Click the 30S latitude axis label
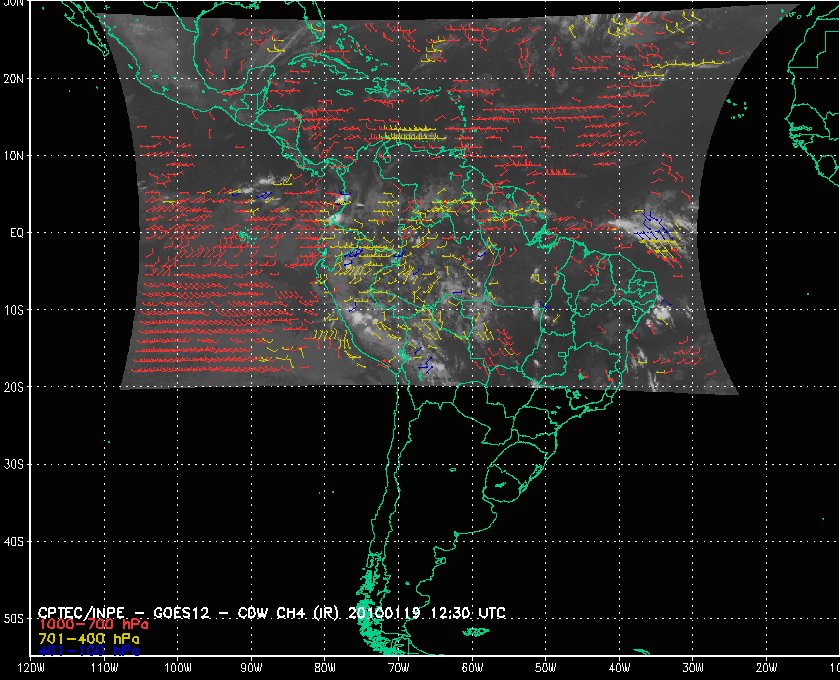840x680 pixels. tap(14, 464)
